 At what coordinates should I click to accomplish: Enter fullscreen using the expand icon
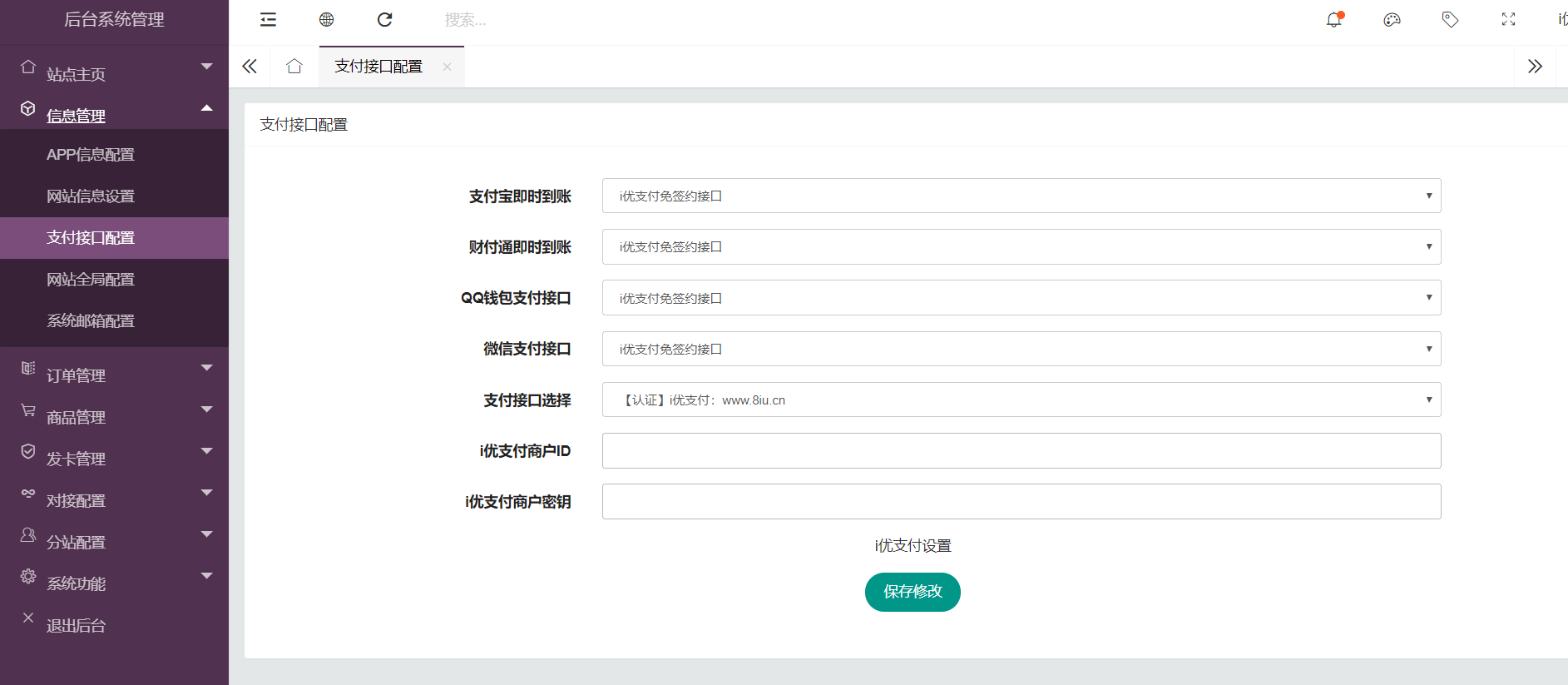click(x=1508, y=20)
